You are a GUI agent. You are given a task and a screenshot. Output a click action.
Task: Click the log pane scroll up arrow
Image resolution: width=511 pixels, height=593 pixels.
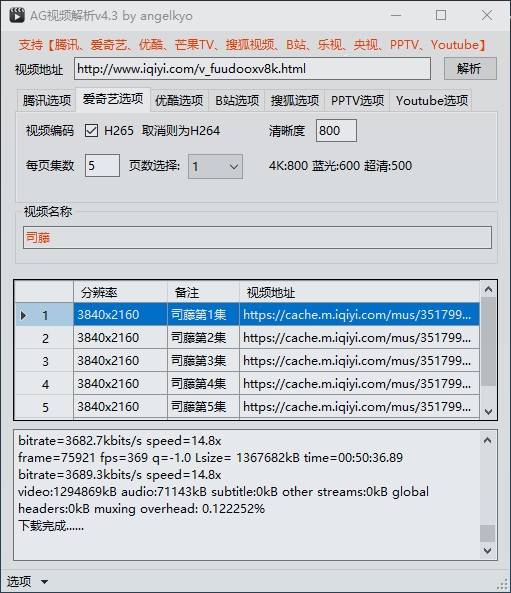pos(488,440)
